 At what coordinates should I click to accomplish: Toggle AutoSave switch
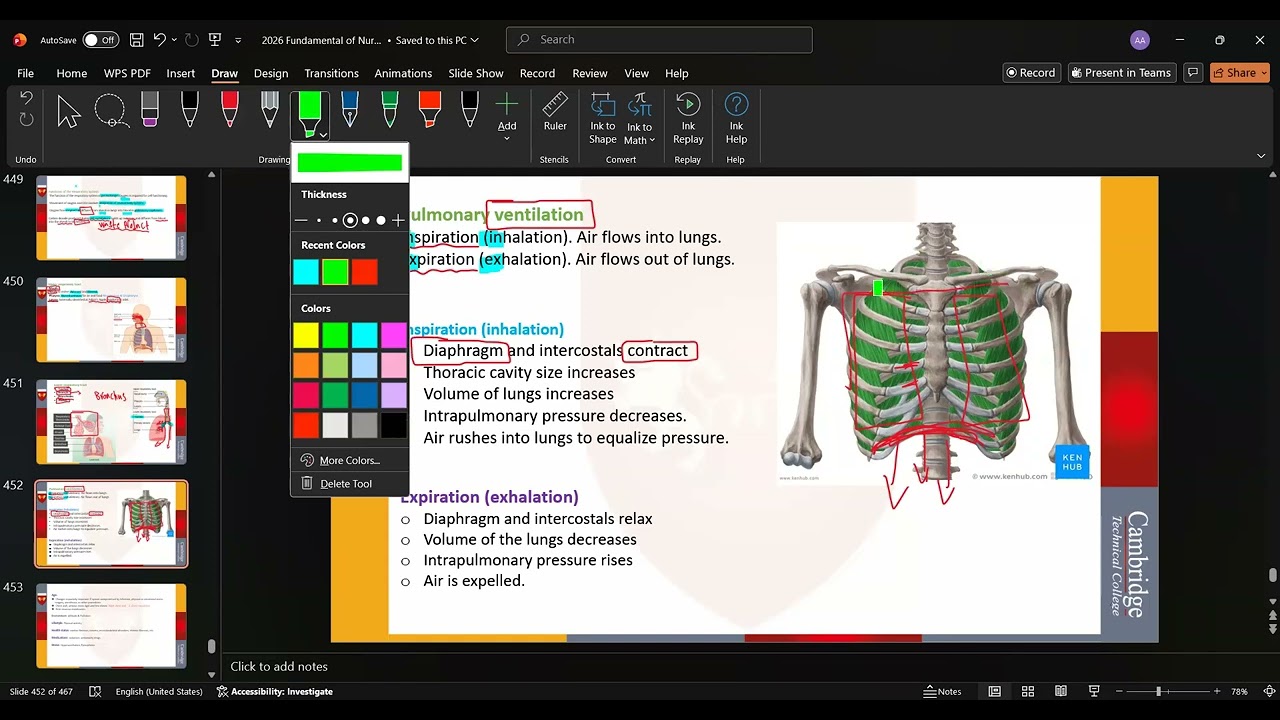(100, 40)
